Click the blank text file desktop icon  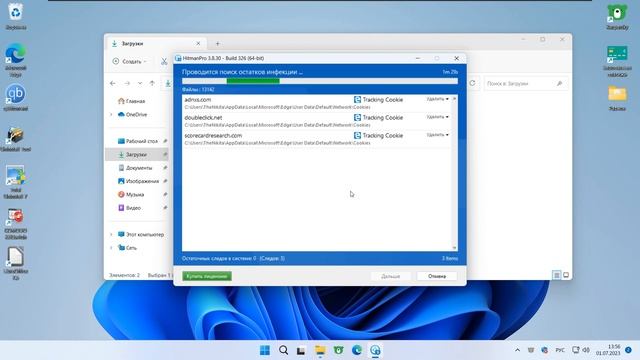point(16,263)
